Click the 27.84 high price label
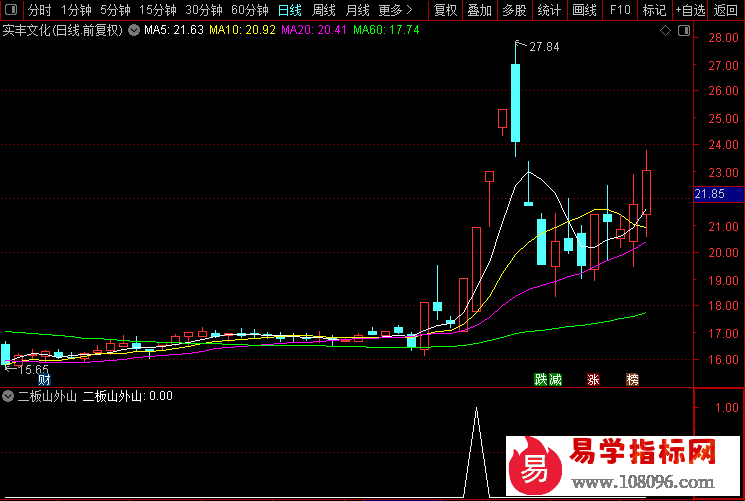The image size is (745, 501). [x=544, y=47]
